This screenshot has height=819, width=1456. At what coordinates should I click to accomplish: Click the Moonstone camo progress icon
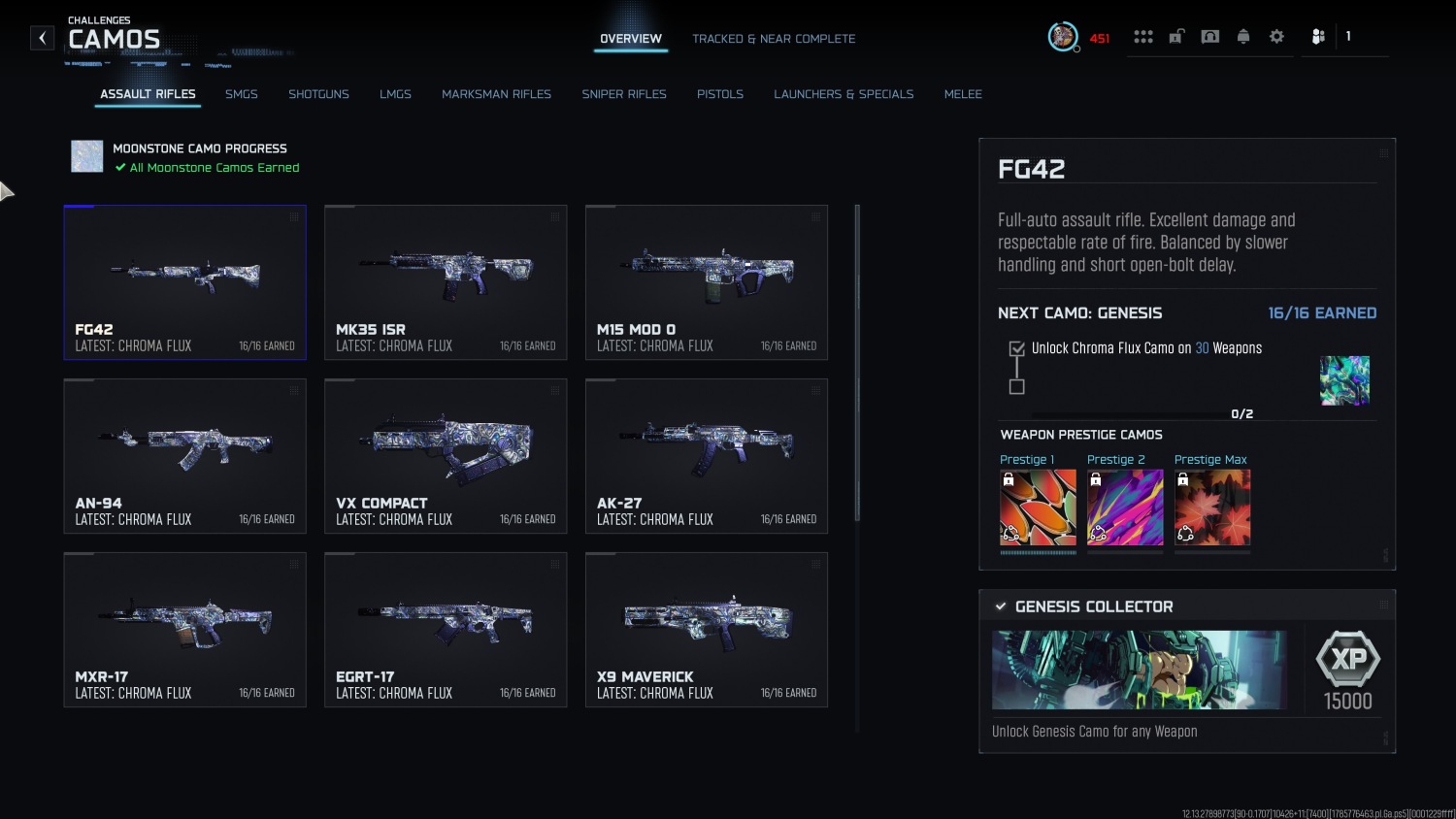click(87, 156)
